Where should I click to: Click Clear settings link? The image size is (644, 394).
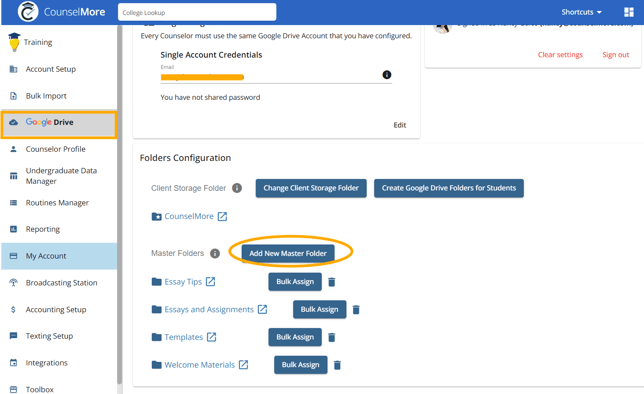[560, 55]
